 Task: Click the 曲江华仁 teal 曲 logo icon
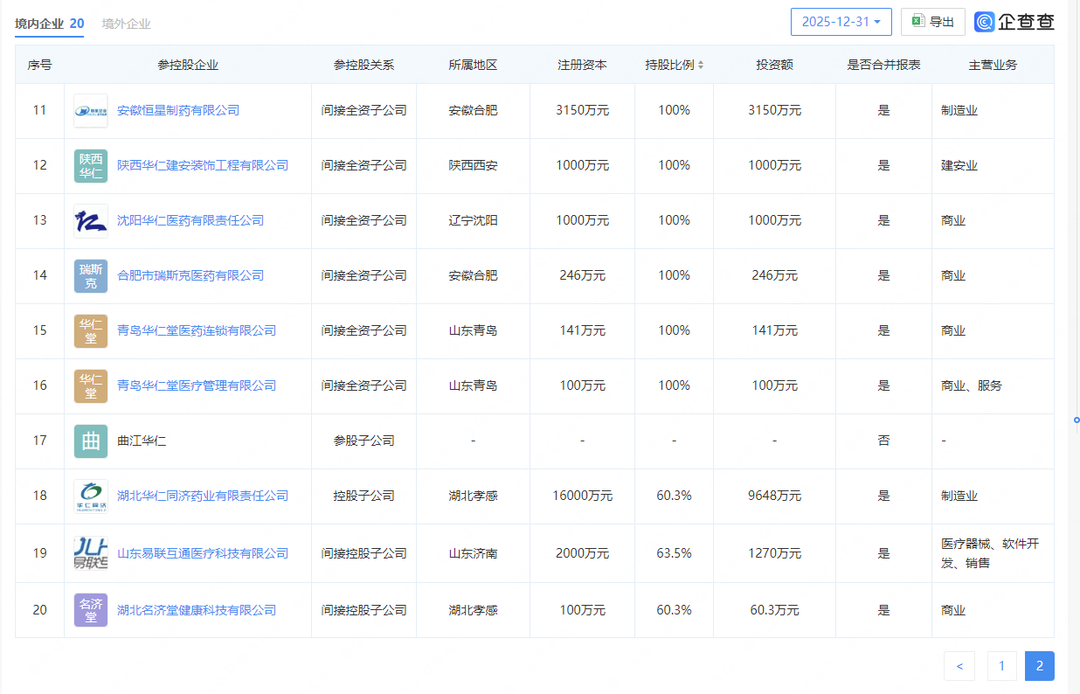(91, 441)
